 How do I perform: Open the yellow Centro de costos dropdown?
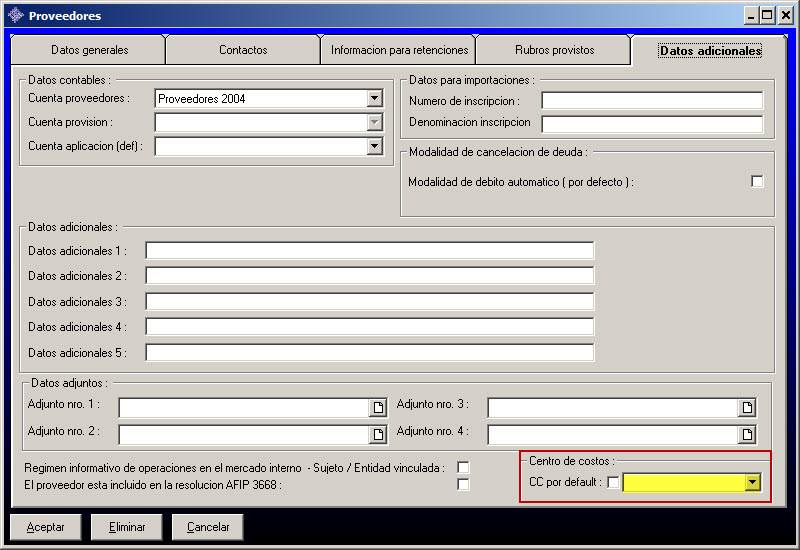[x=752, y=483]
